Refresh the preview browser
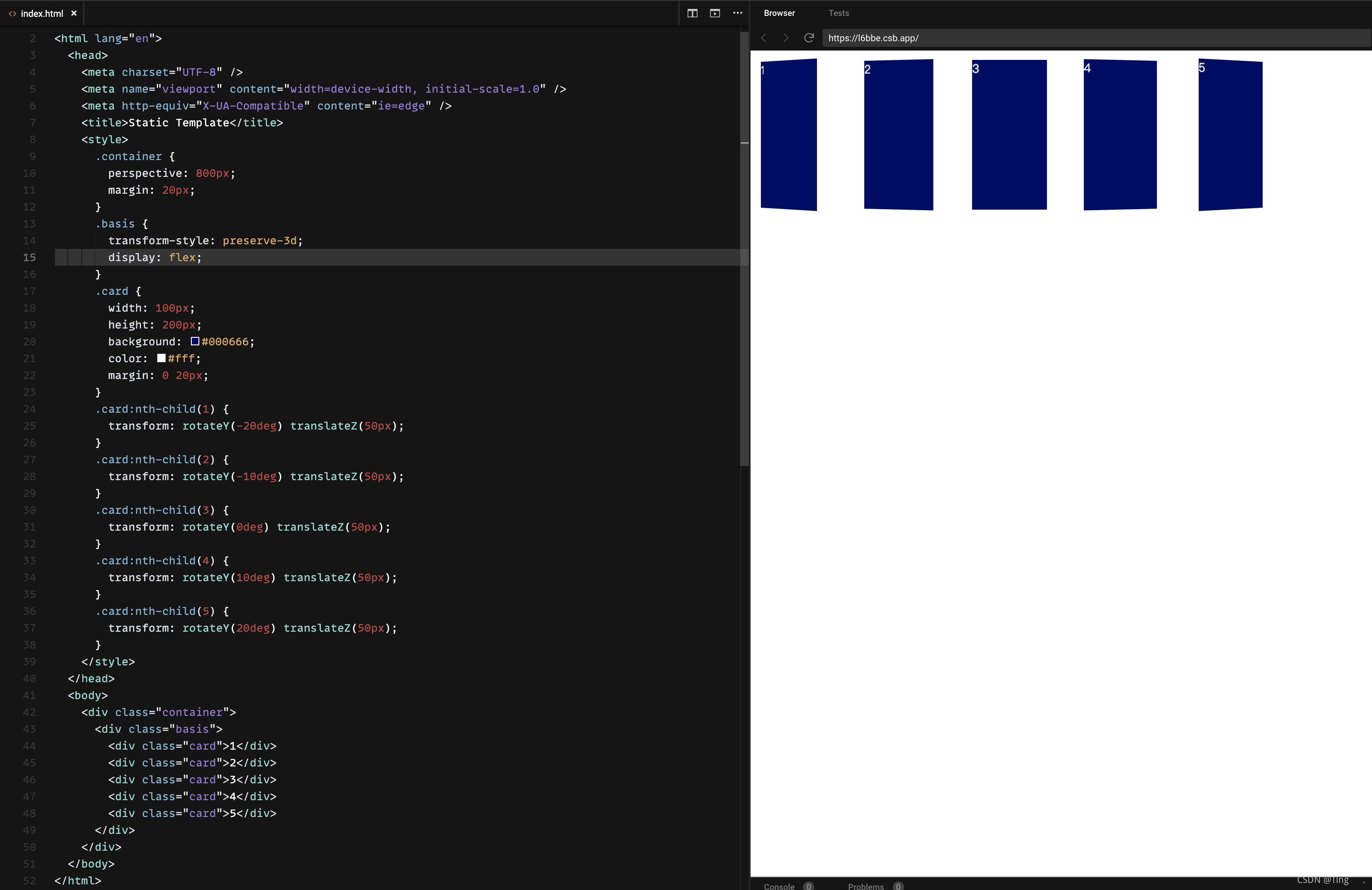 pos(809,38)
